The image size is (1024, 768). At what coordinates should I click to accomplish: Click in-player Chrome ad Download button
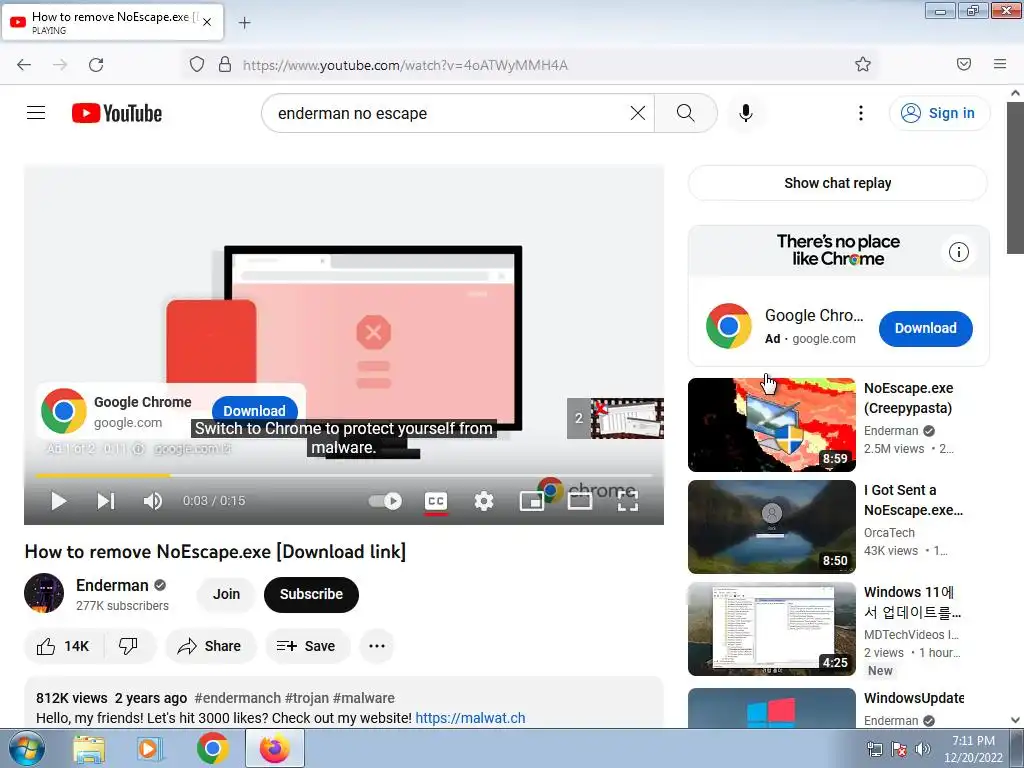coord(255,410)
